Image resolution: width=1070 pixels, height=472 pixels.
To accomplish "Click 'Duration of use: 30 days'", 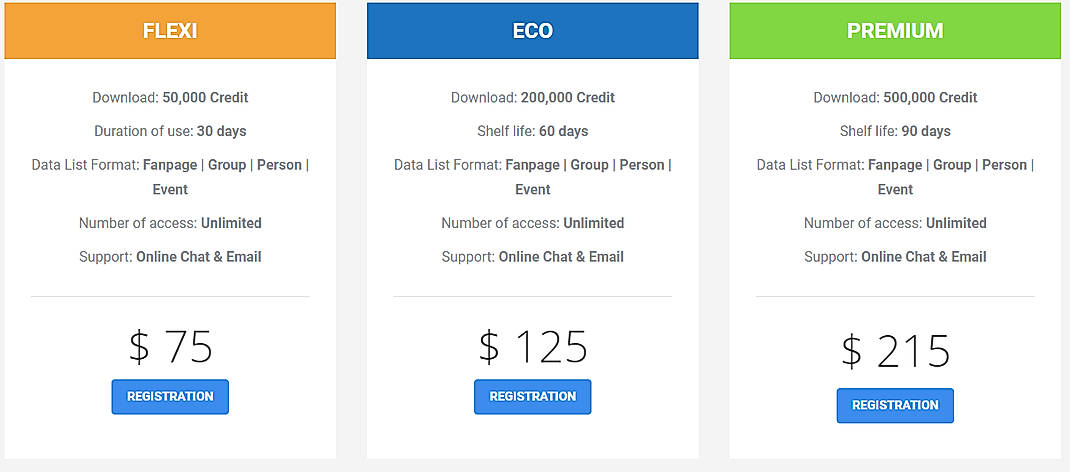I will click(x=170, y=131).
